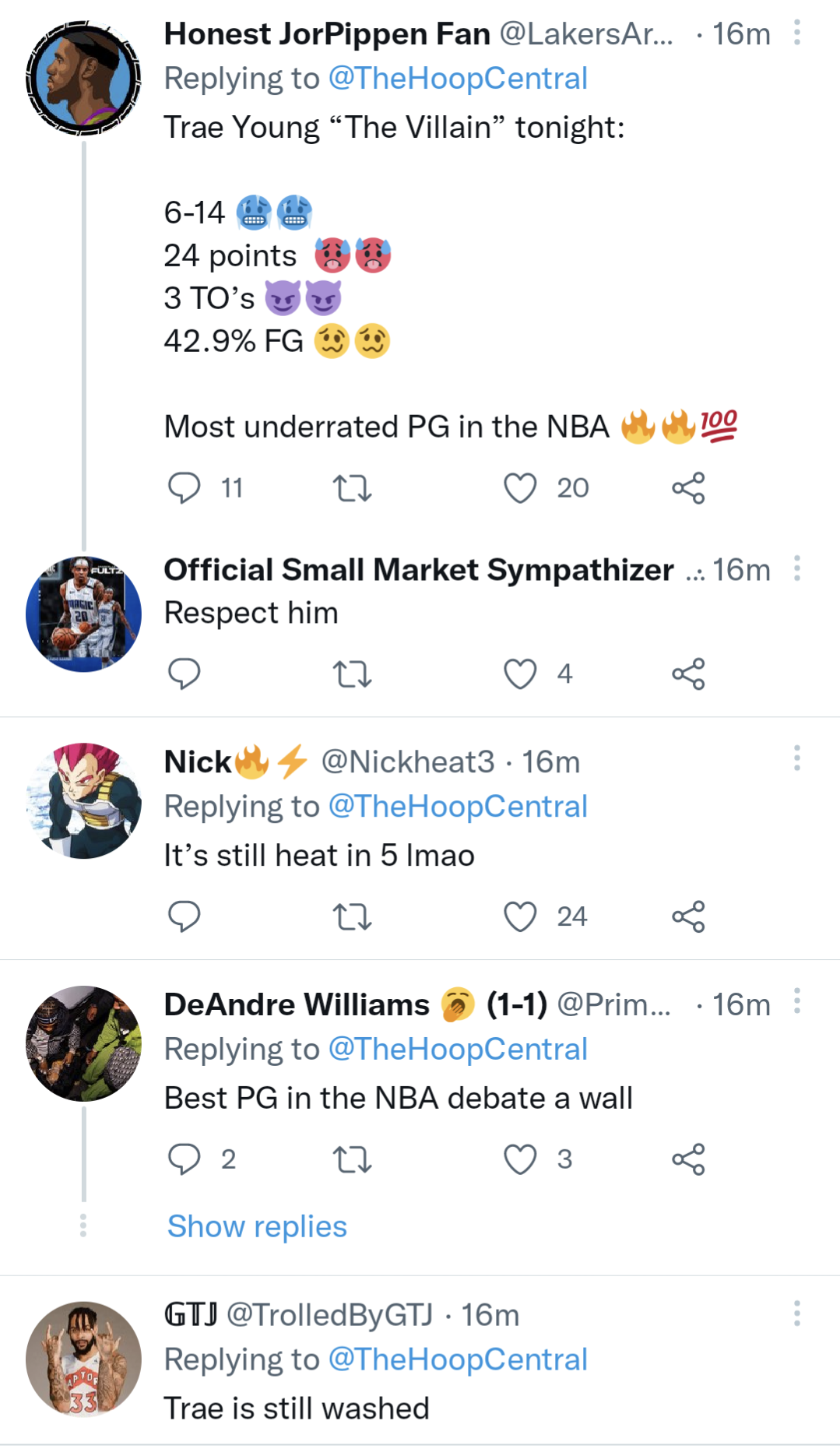Share the "Respect him" reply
This screenshot has width=840, height=1449.
(688, 674)
